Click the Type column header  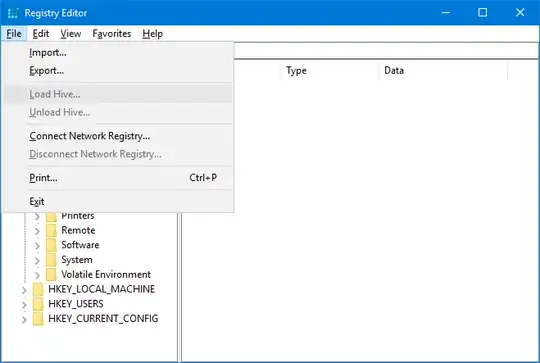coord(330,71)
